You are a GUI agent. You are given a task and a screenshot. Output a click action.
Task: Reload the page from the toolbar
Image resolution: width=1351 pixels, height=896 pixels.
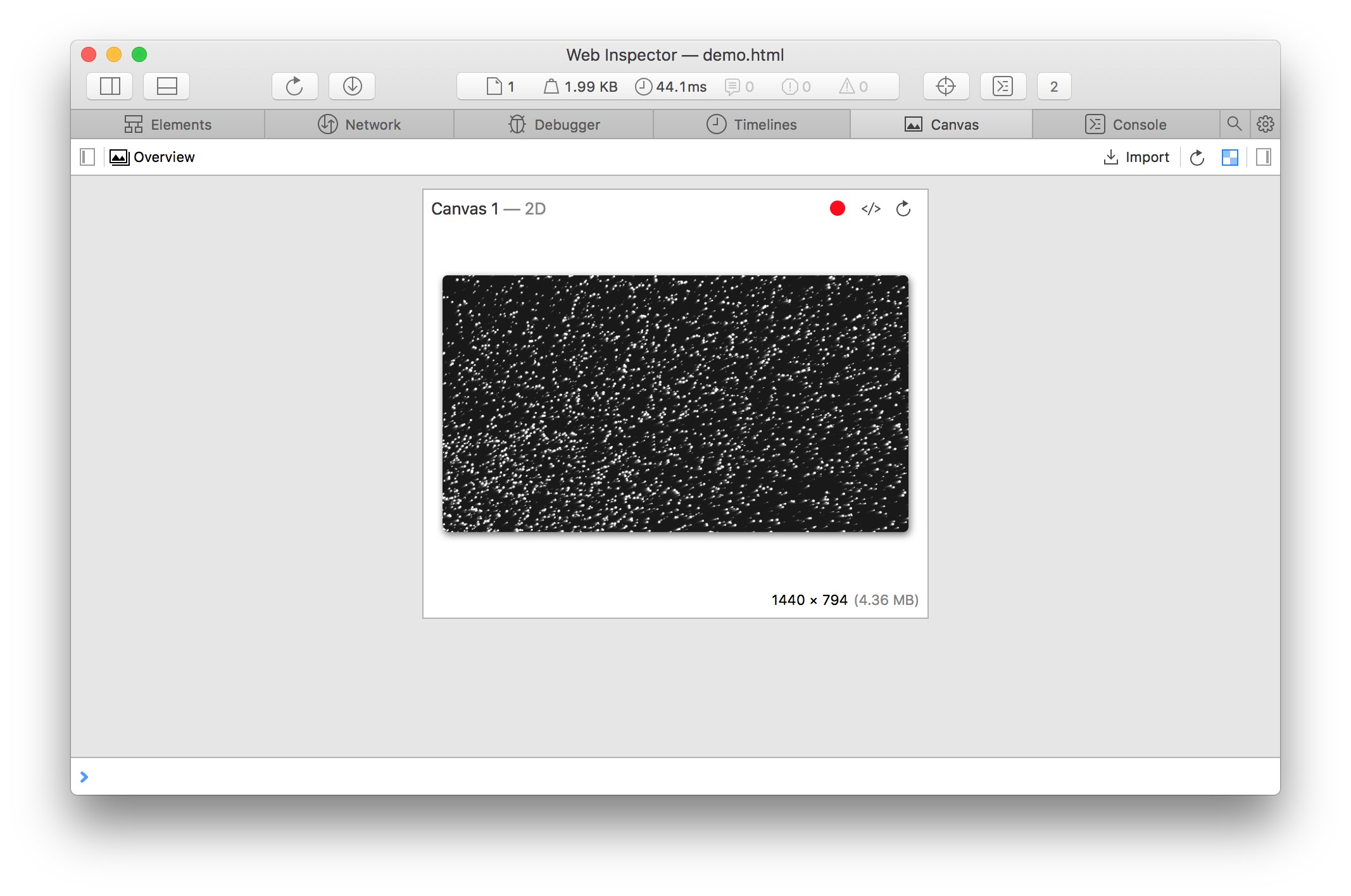294,86
